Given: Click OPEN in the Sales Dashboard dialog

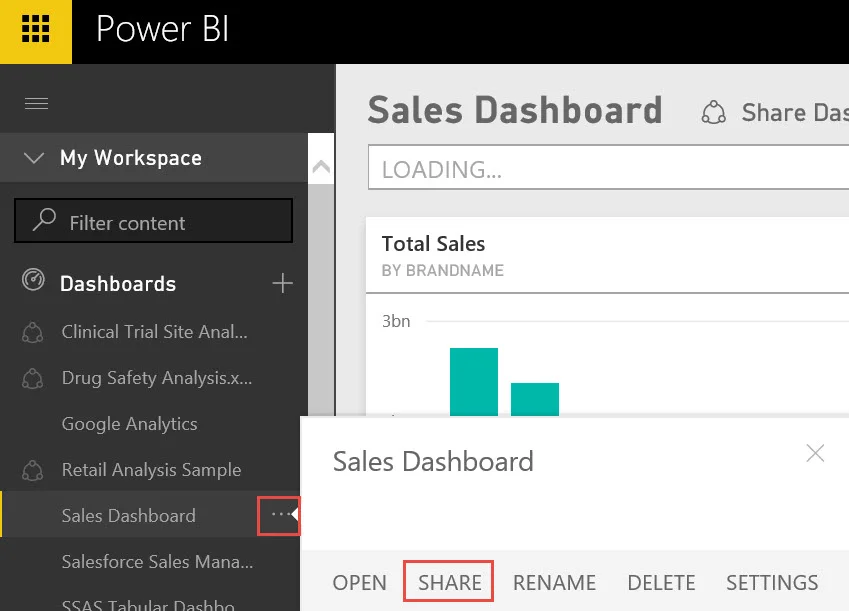Looking at the screenshot, I should pyautogui.click(x=359, y=582).
